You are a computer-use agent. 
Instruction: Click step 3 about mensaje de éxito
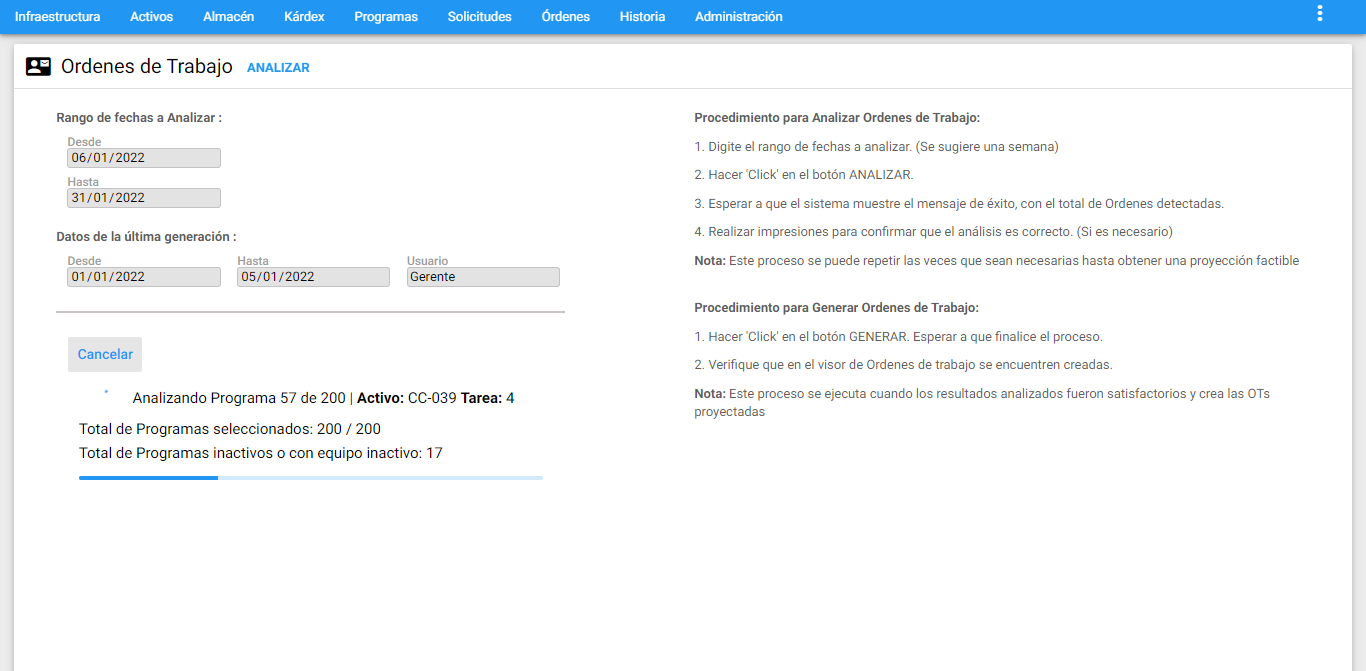[959, 203]
